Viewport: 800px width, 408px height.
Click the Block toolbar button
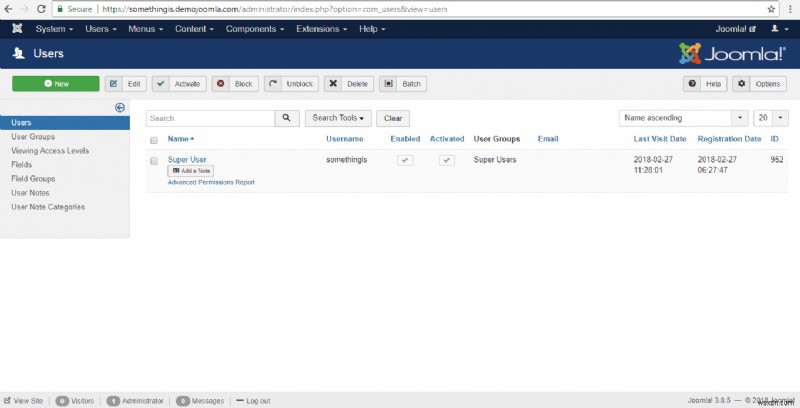(235, 84)
